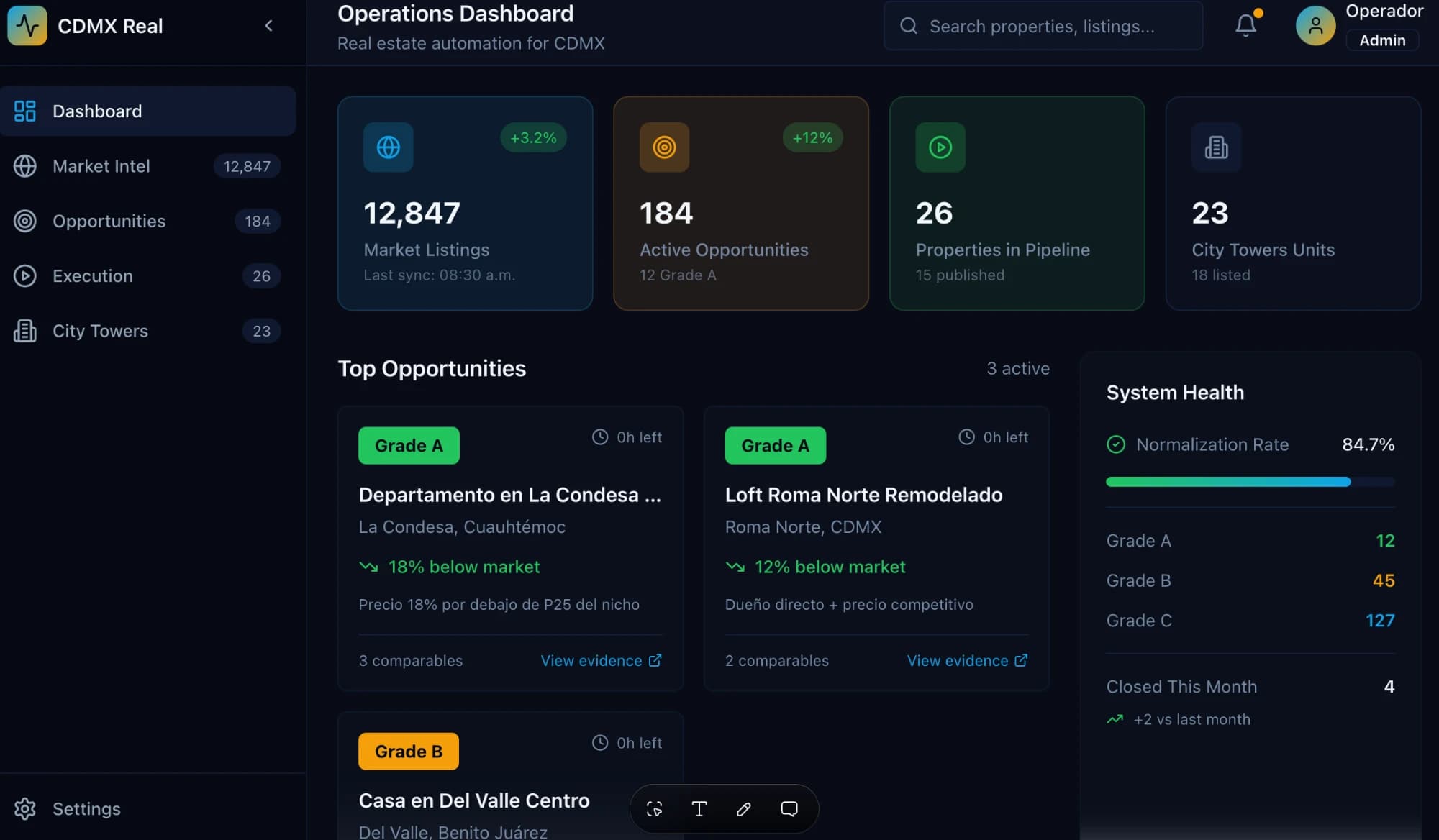
Task: Click the Settings gear icon
Action: point(25,808)
